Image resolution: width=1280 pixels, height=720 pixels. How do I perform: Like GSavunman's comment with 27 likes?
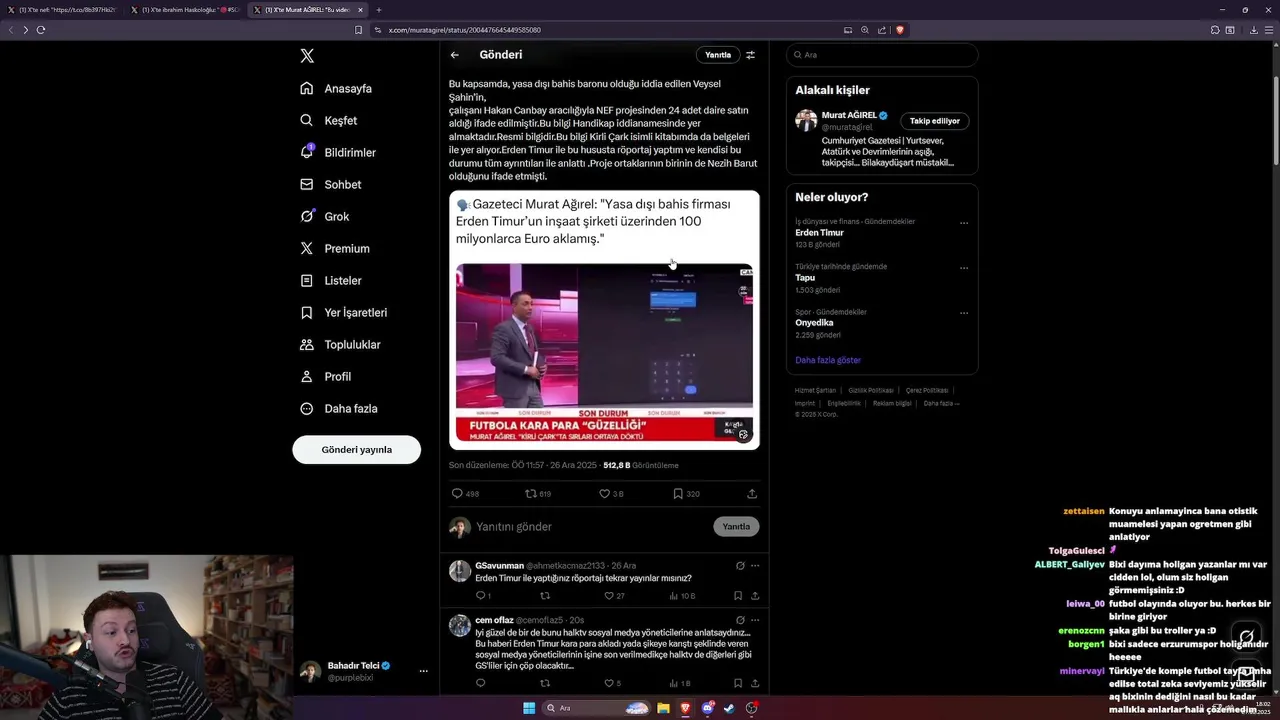pyautogui.click(x=609, y=596)
